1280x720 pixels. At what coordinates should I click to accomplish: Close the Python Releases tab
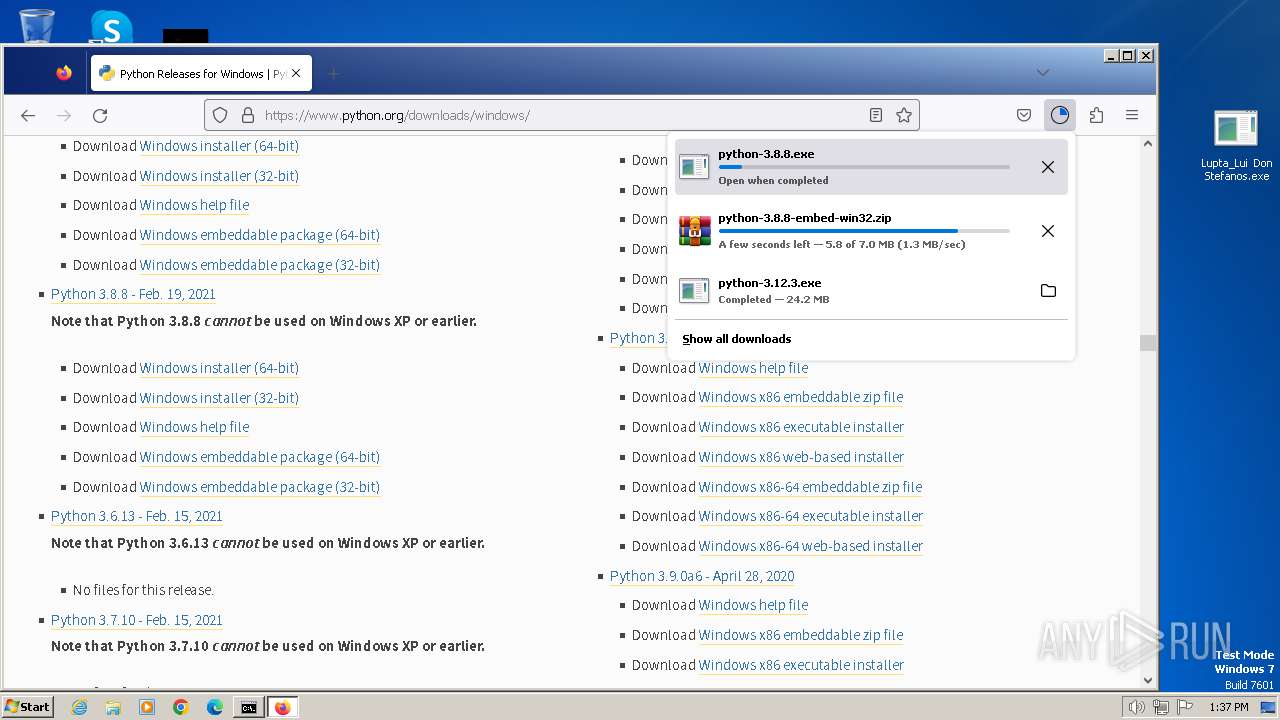tap(296, 73)
